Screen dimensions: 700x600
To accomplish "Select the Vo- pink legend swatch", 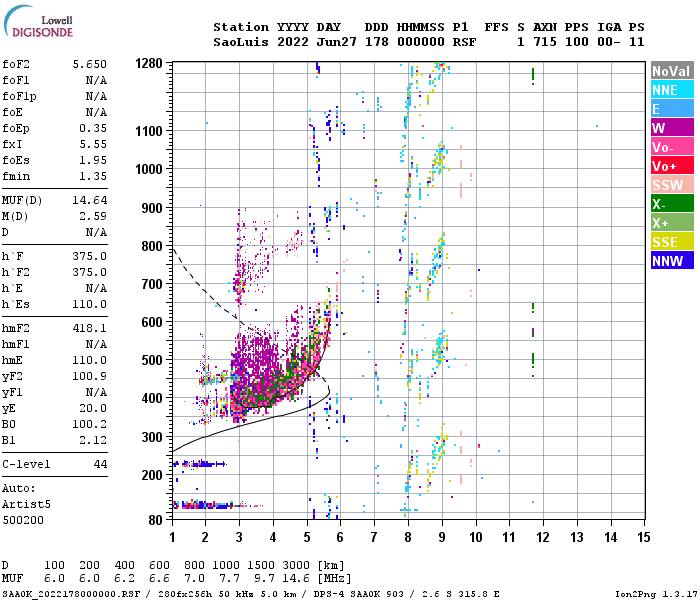I will coord(672,147).
